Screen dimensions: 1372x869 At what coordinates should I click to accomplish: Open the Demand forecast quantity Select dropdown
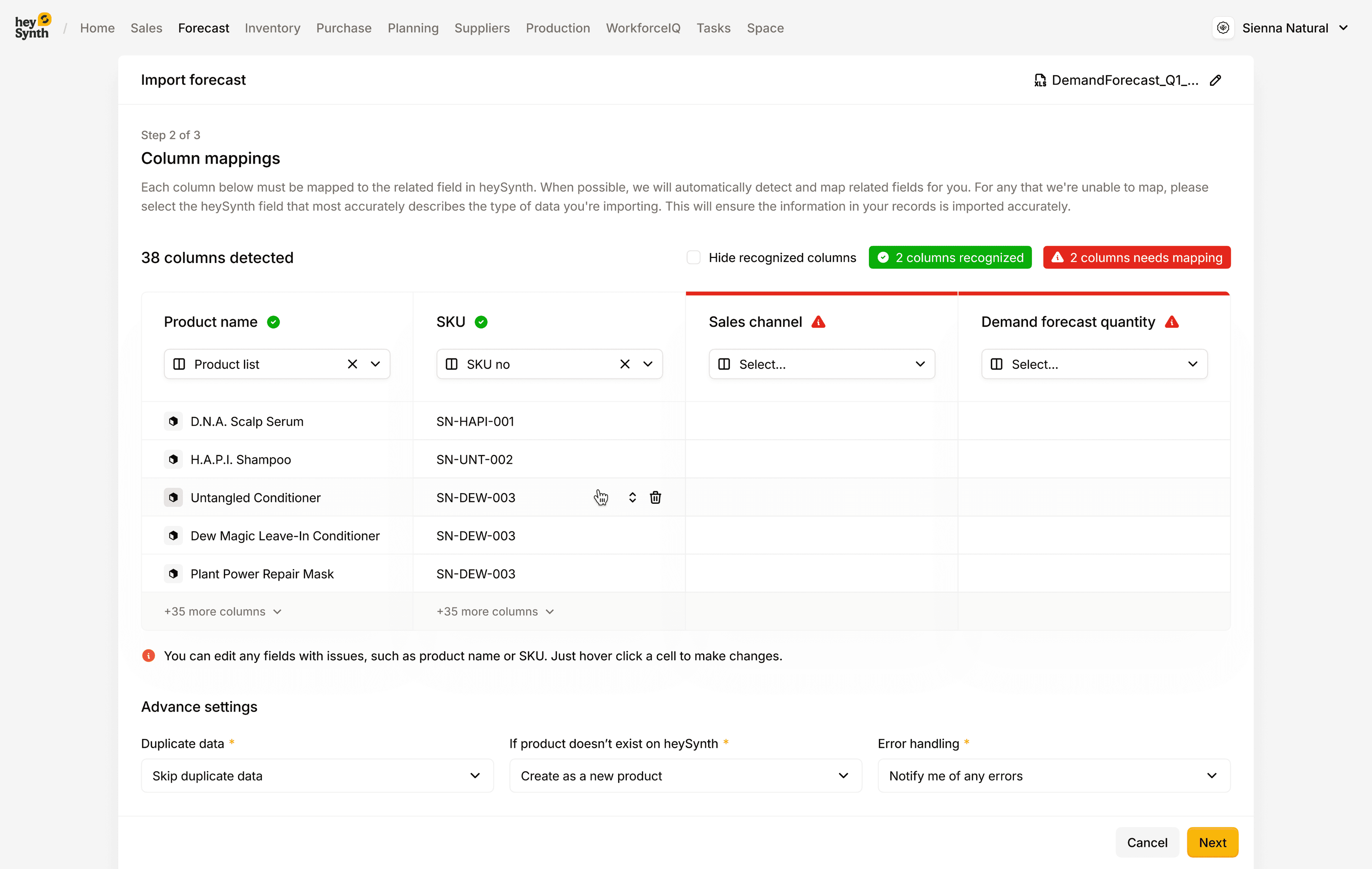point(1093,364)
